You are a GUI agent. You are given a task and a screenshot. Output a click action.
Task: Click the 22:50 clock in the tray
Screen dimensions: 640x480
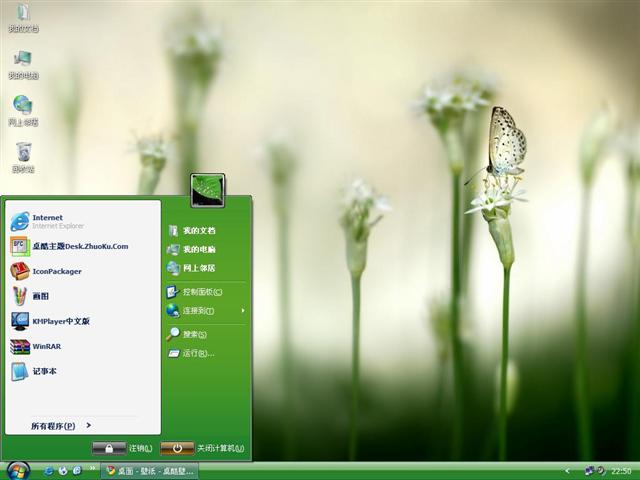click(x=621, y=471)
